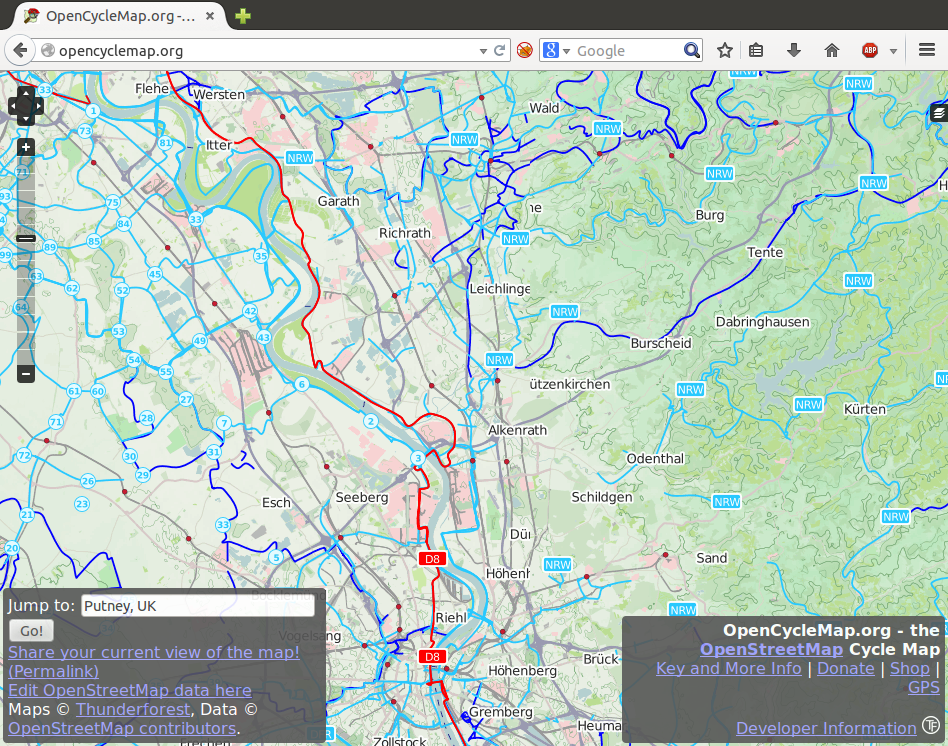
Task: Open the browser hamburger menu
Action: click(x=927, y=50)
